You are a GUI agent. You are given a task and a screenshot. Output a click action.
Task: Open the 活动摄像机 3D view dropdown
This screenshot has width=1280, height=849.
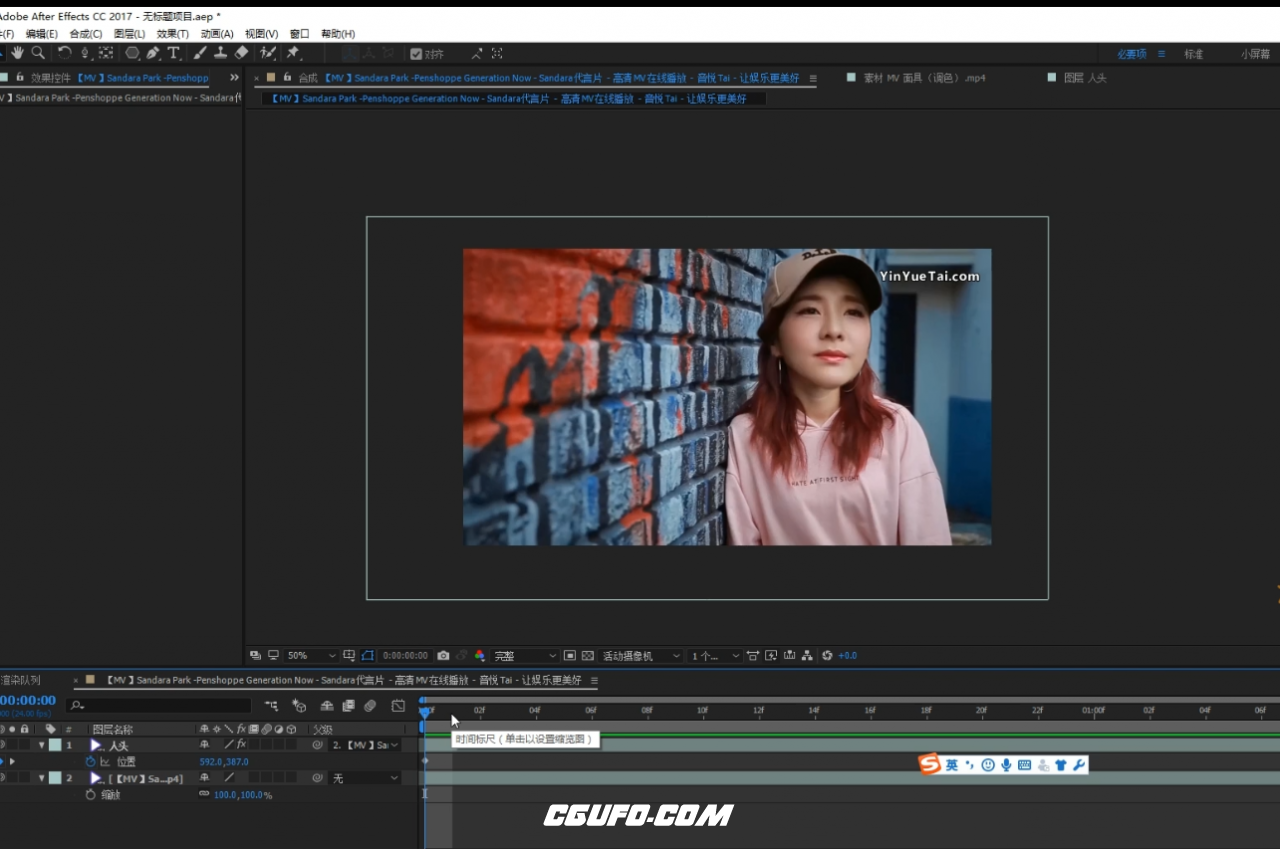tap(641, 656)
